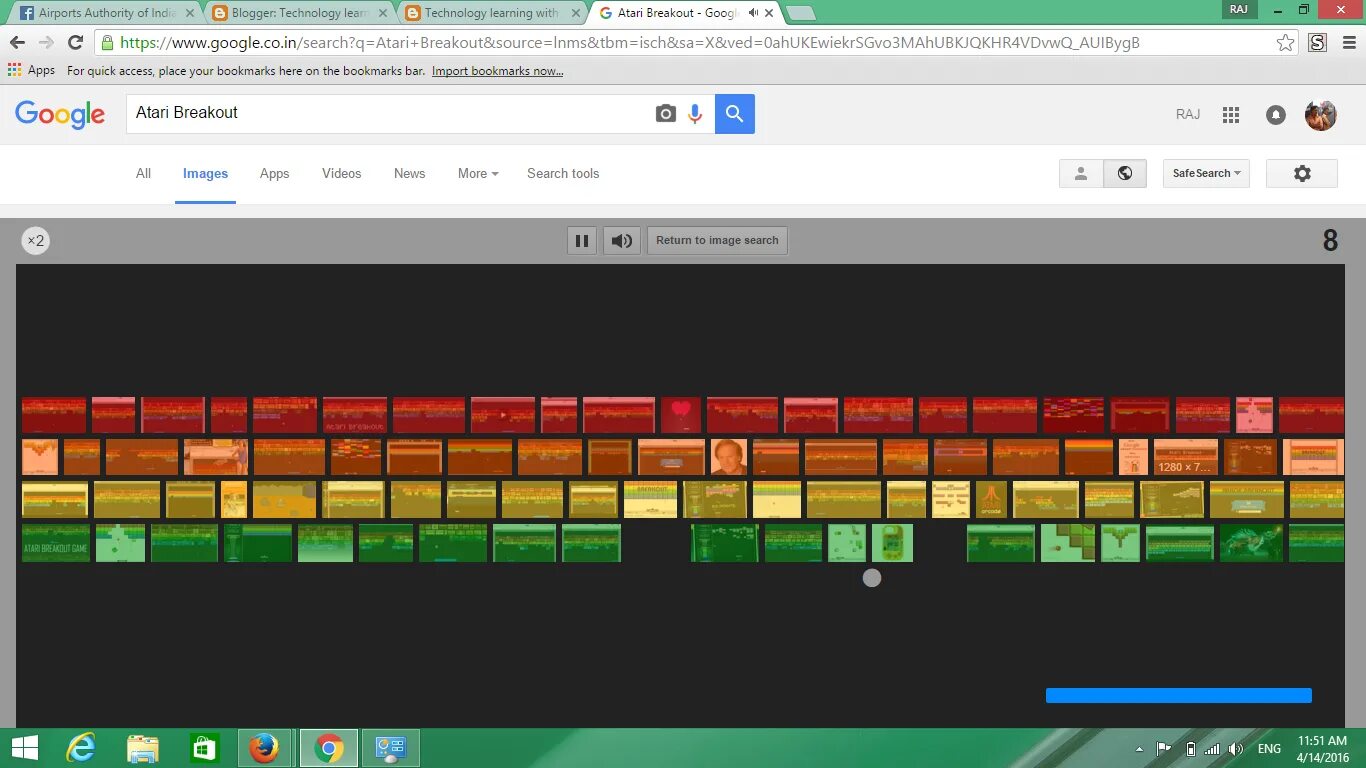
Task: Open the account profile picture
Action: pyautogui.click(x=1321, y=115)
